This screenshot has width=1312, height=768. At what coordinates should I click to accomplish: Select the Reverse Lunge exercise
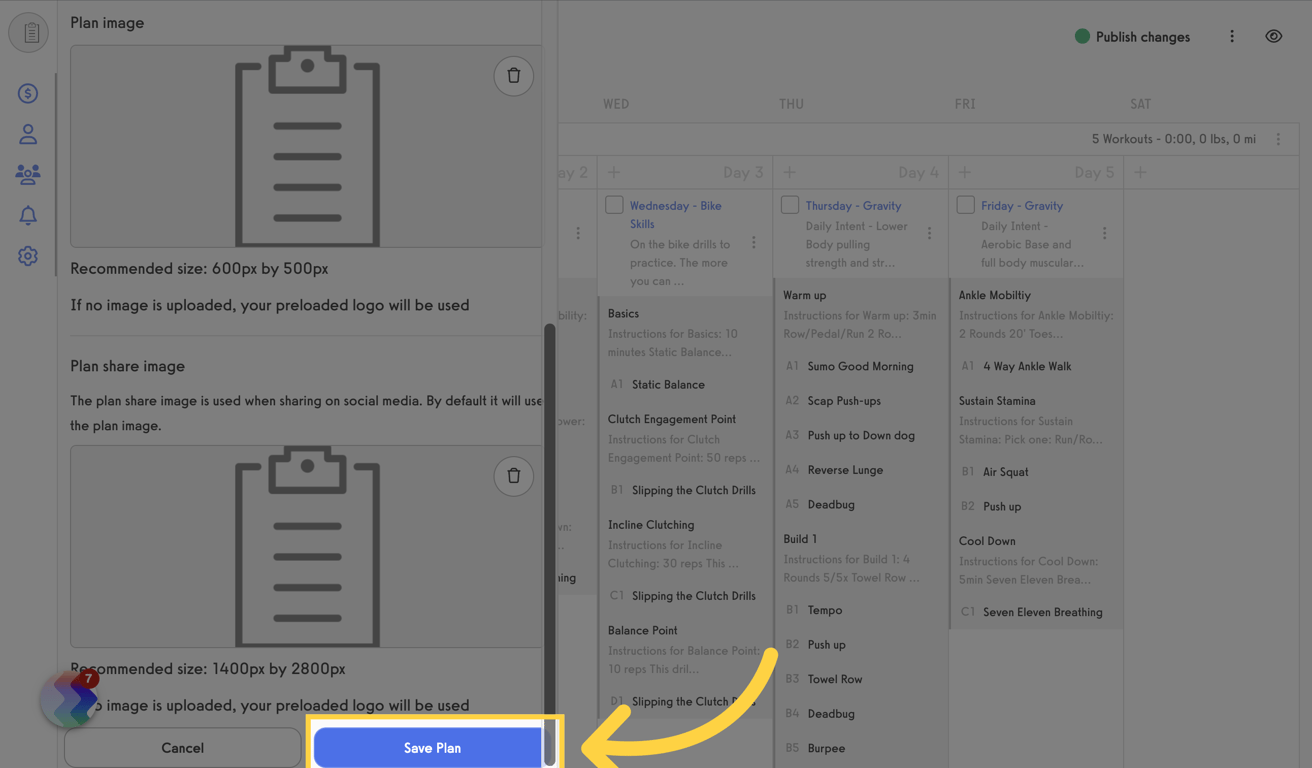(845, 470)
